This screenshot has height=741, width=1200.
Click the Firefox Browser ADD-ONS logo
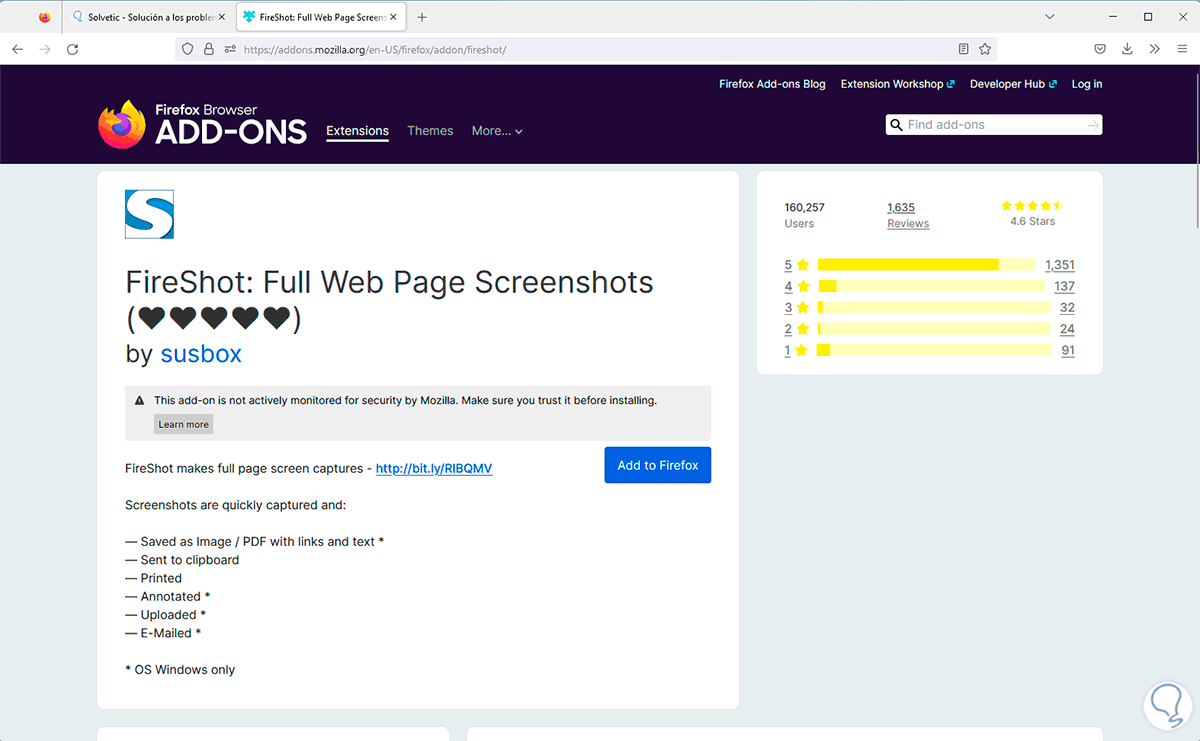tap(202, 124)
